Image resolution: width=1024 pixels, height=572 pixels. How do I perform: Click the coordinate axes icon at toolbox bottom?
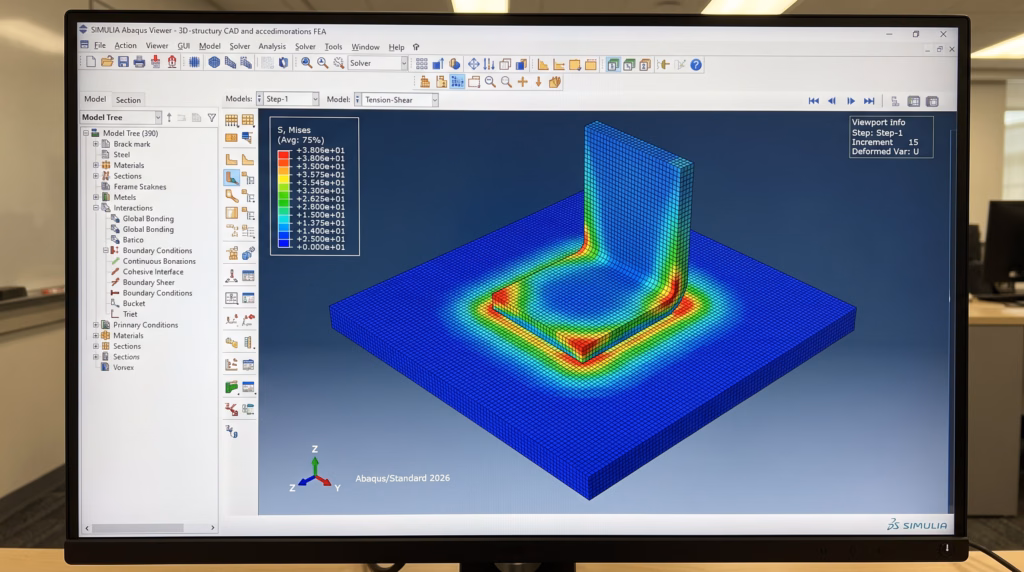(x=232, y=431)
